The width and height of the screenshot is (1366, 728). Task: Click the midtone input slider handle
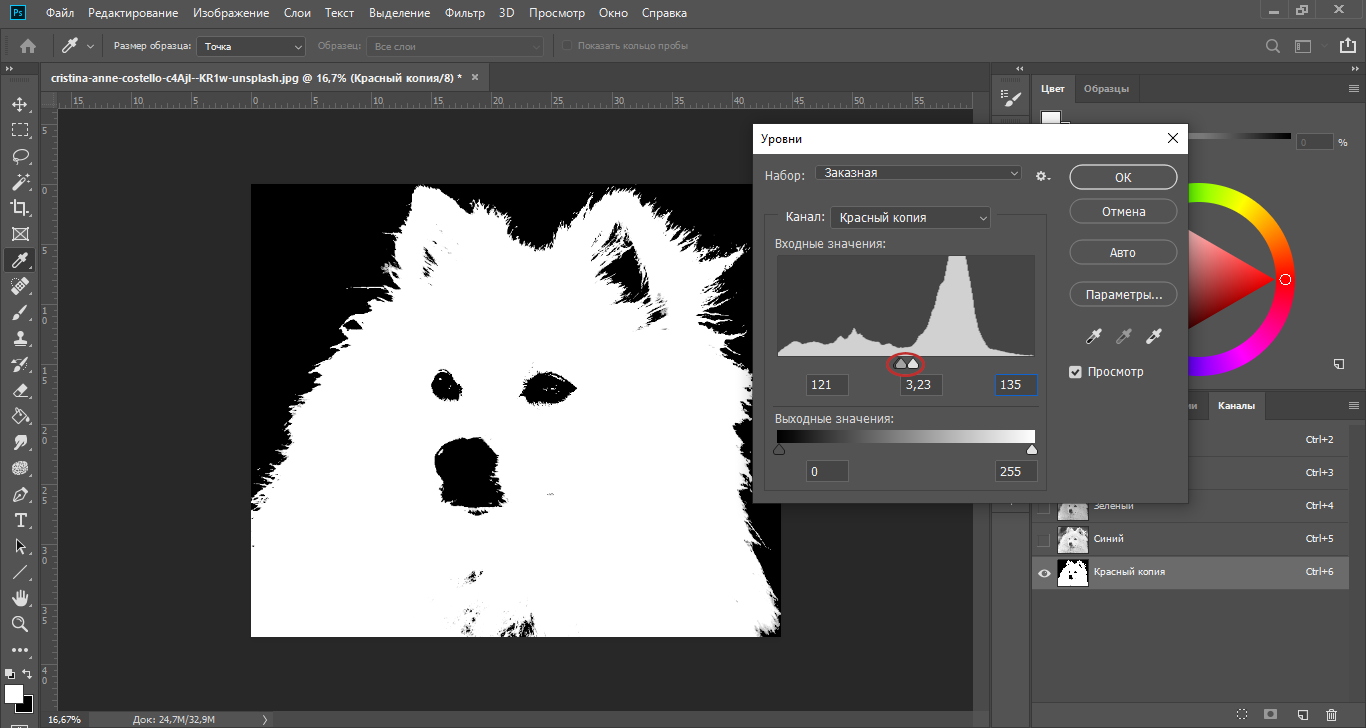click(901, 364)
